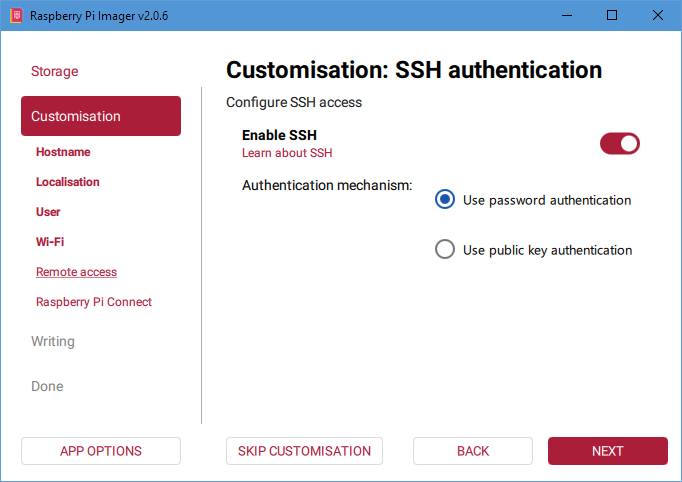Go back with the BACK button
The image size is (682, 482).
click(x=473, y=451)
